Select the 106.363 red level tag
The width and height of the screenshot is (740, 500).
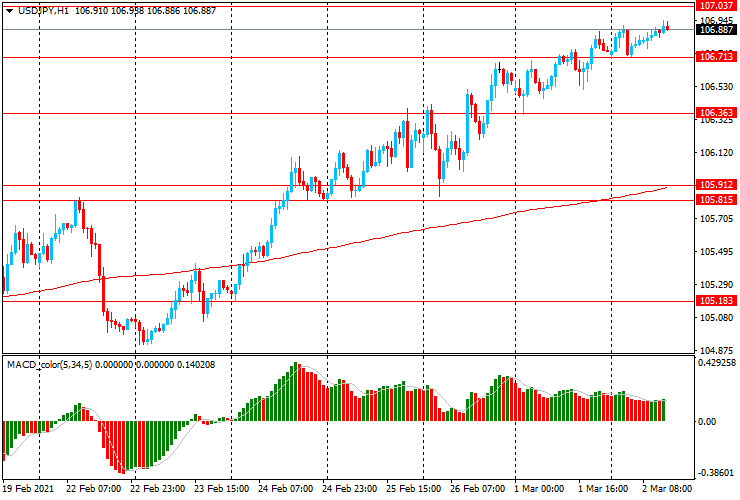[x=716, y=112]
